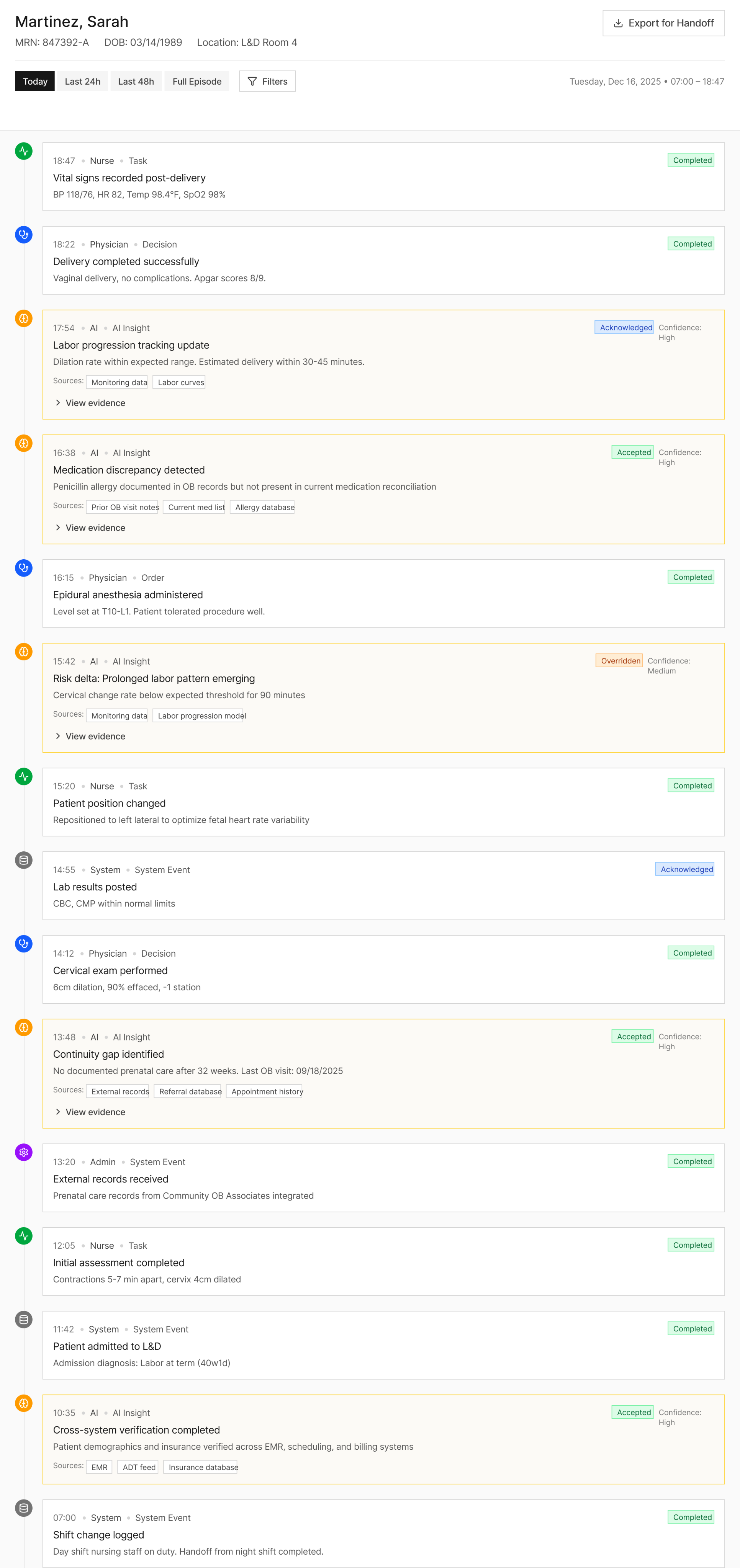The height and width of the screenshot is (1568, 740).
Task: Click the system icon next to shift change logged
Action: 23,1508
